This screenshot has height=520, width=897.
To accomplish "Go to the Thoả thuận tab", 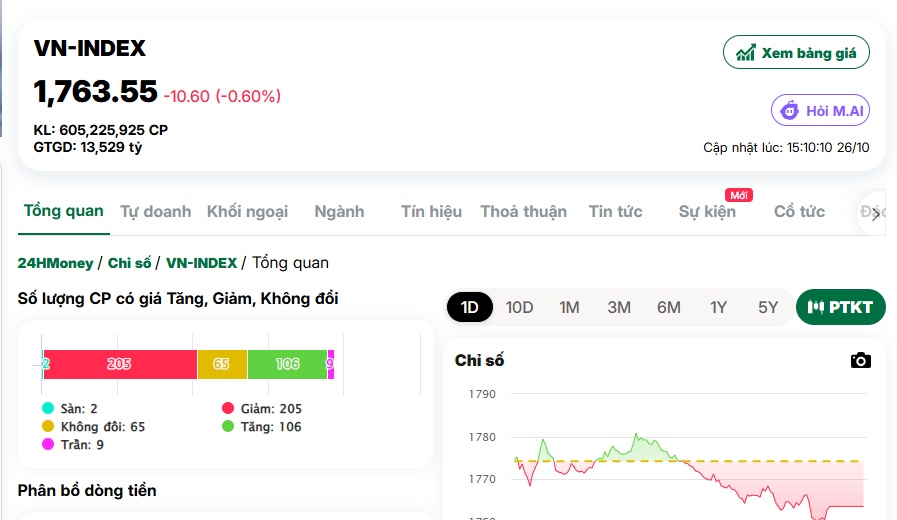I will tap(523, 212).
